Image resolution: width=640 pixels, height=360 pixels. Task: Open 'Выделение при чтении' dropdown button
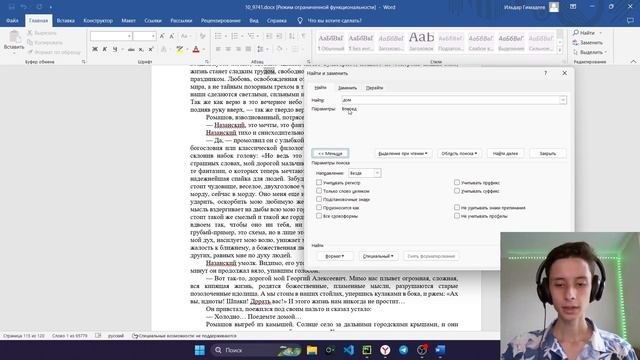tap(403, 153)
